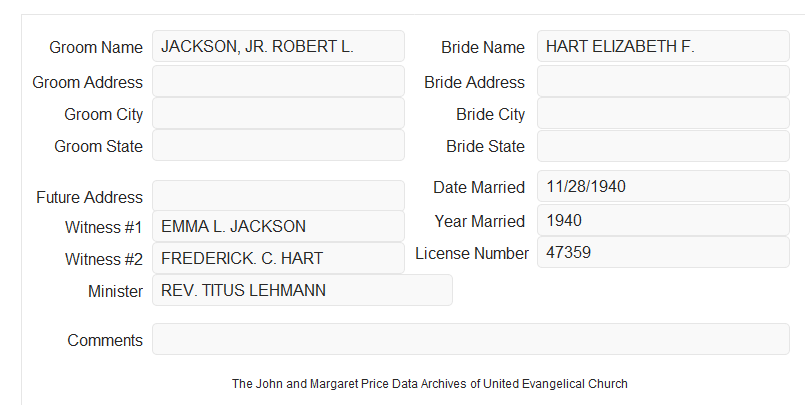This screenshot has width=805, height=405.
Task: Click the empty Groom Address field
Action: 278,81
